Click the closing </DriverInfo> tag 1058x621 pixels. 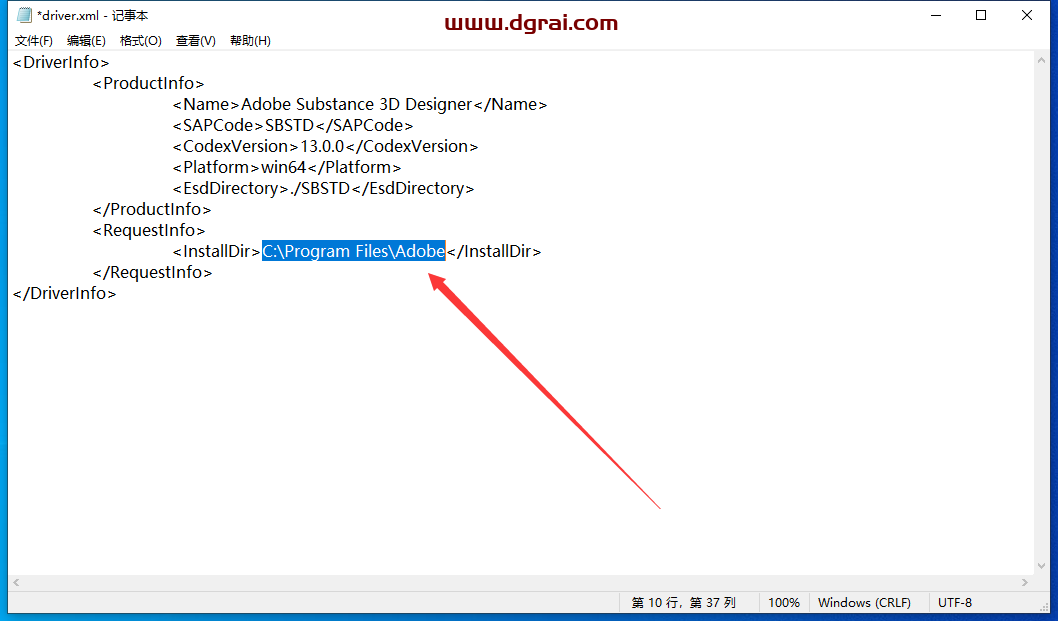(x=65, y=293)
